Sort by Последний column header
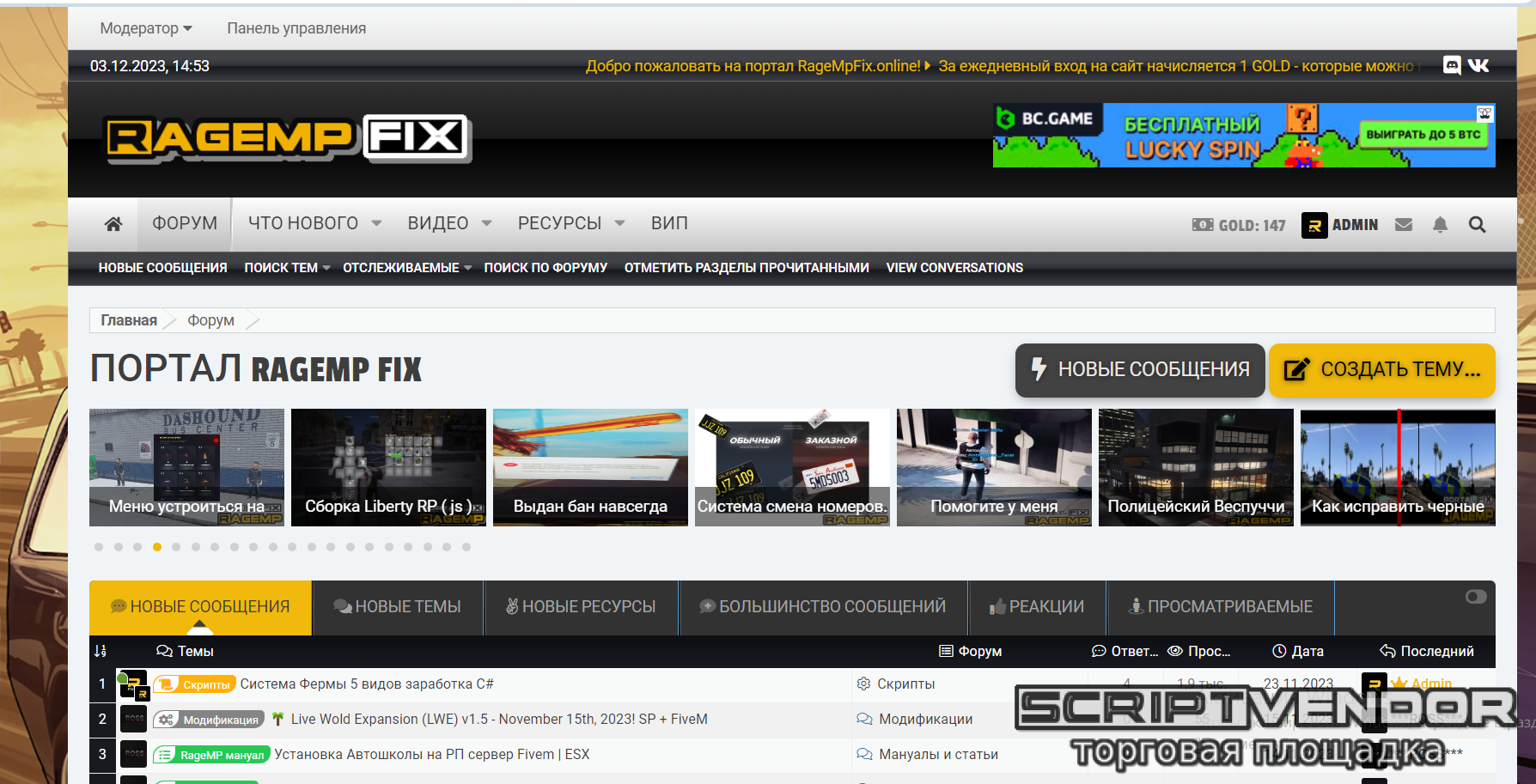The width and height of the screenshot is (1536, 784). 1427,651
